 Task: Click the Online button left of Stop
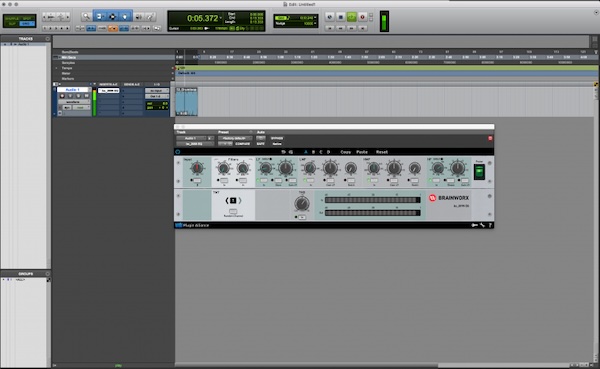click(330, 17)
